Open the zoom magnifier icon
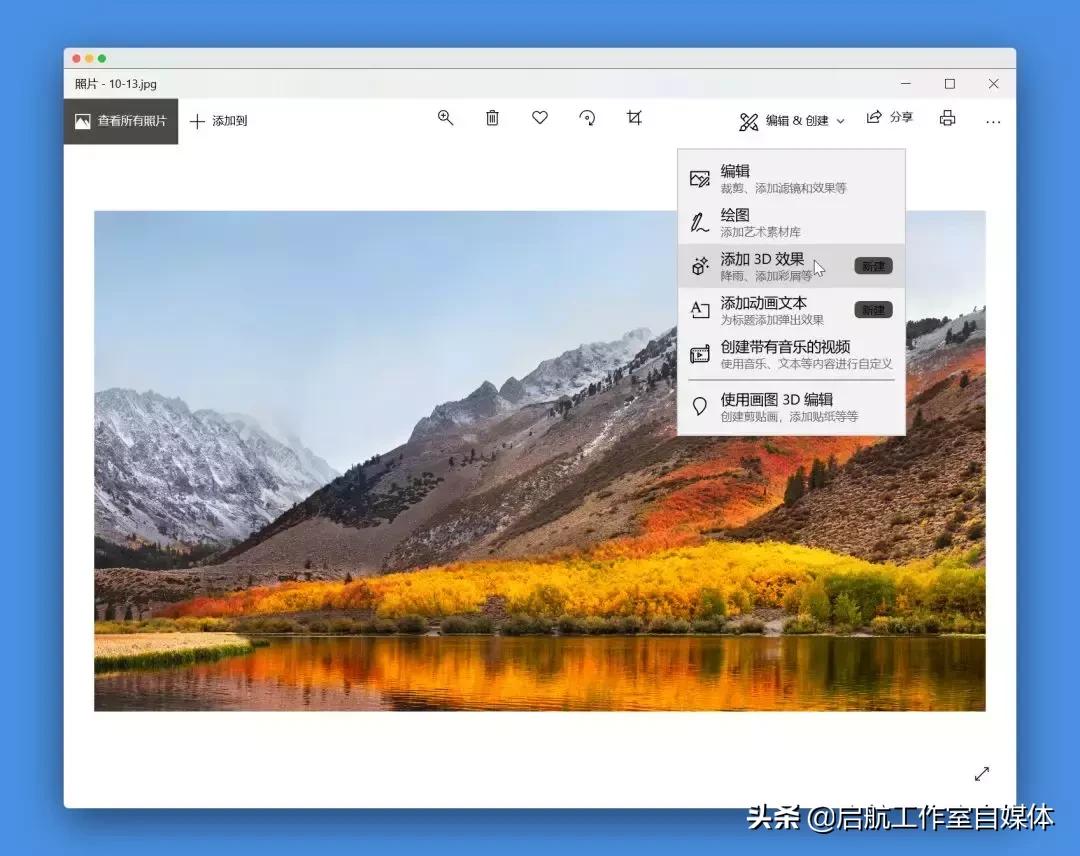 point(444,117)
